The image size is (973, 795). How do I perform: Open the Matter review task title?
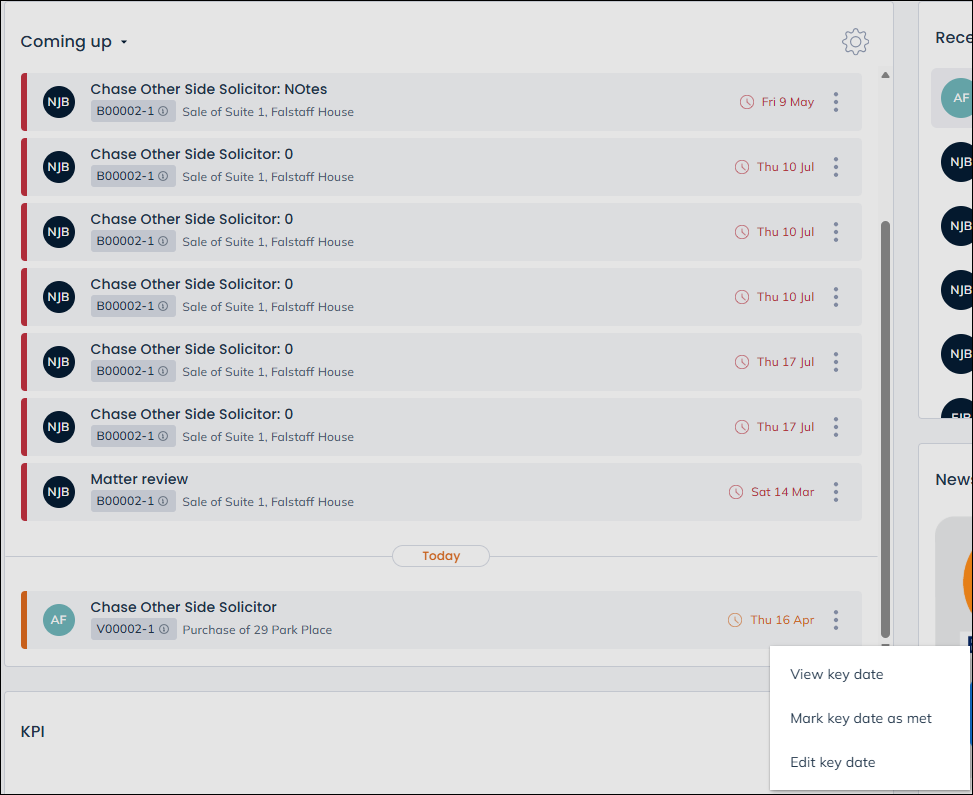coord(139,479)
